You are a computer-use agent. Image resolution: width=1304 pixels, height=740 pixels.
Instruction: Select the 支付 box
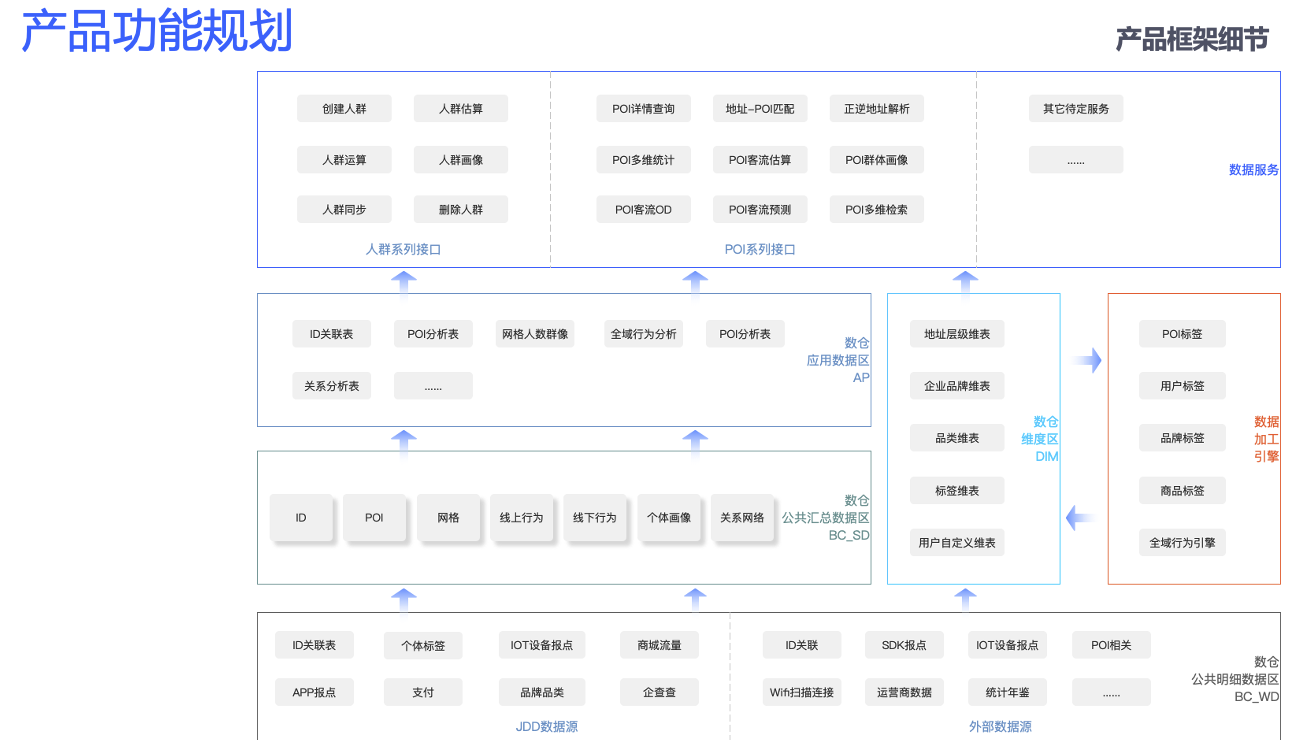pyautogui.click(x=423, y=692)
